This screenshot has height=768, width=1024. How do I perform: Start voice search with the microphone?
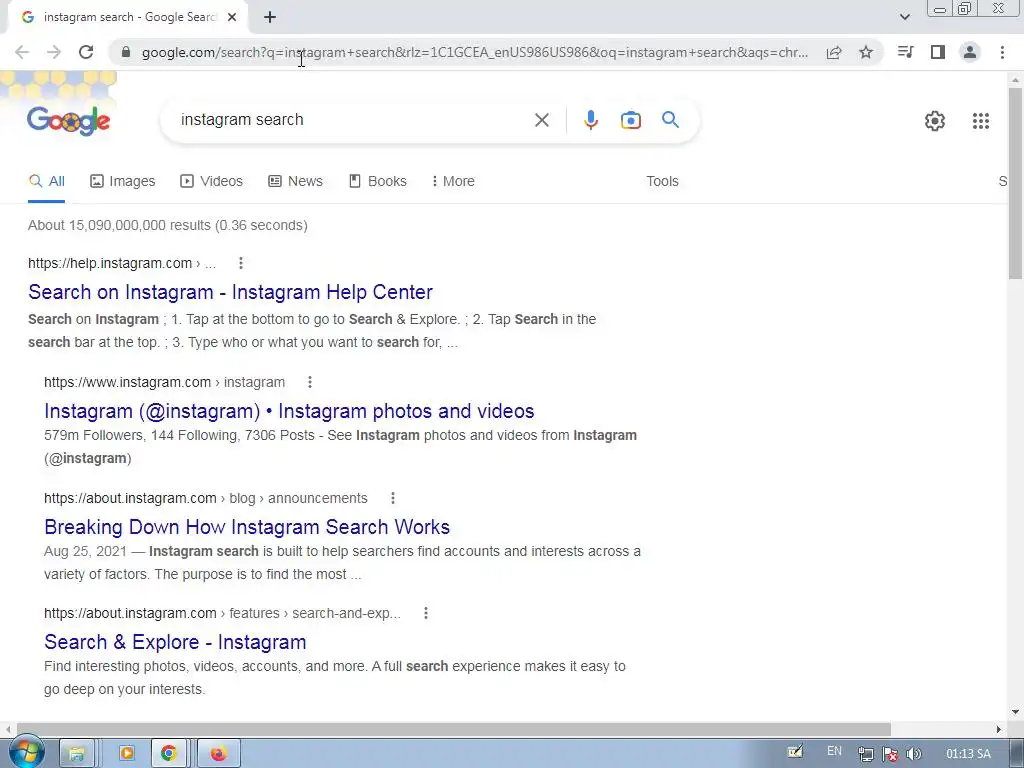pyautogui.click(x=590, y=120)
